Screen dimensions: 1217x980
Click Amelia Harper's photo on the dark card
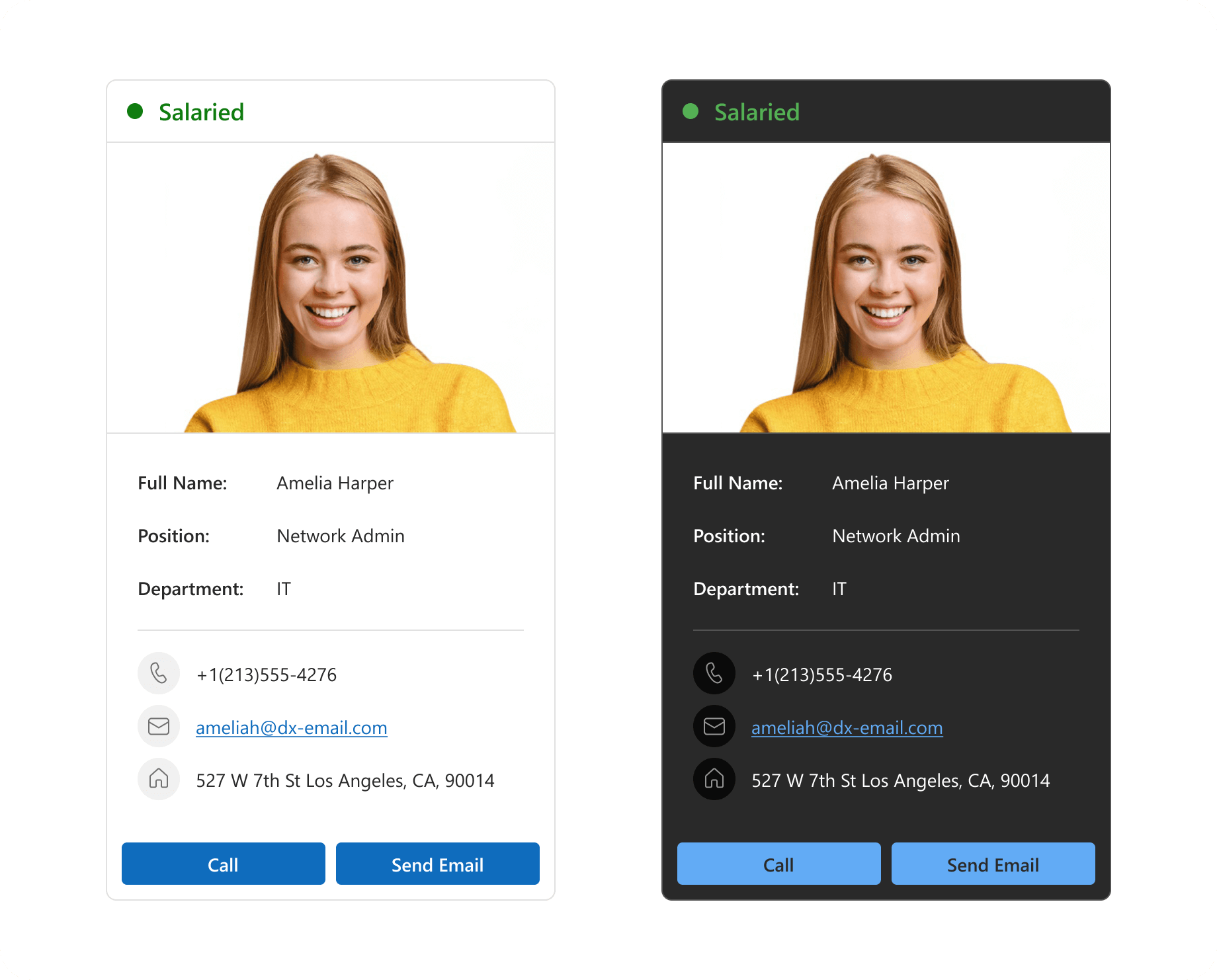point(886,288)
